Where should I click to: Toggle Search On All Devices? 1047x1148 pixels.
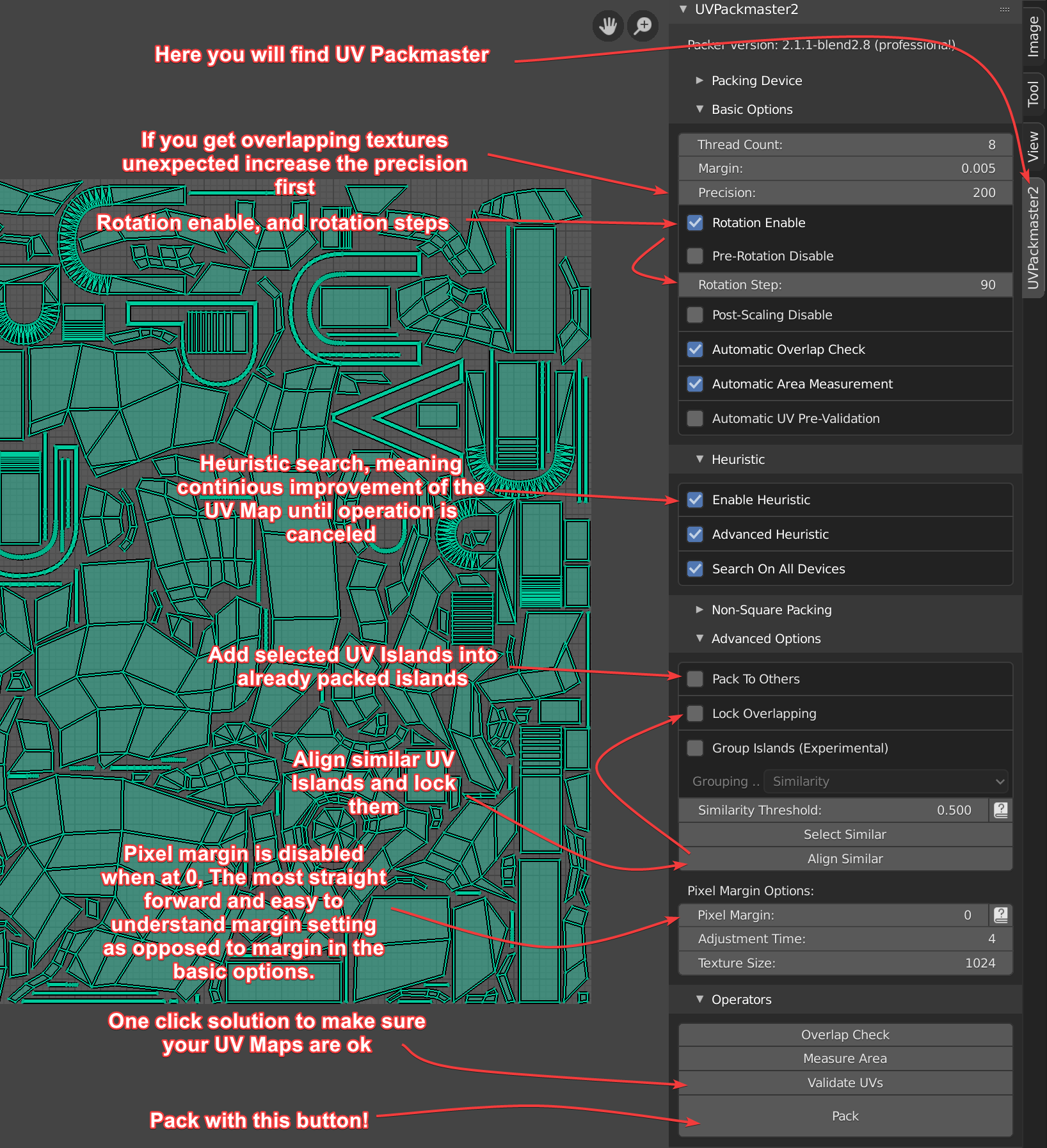point(695,569)
